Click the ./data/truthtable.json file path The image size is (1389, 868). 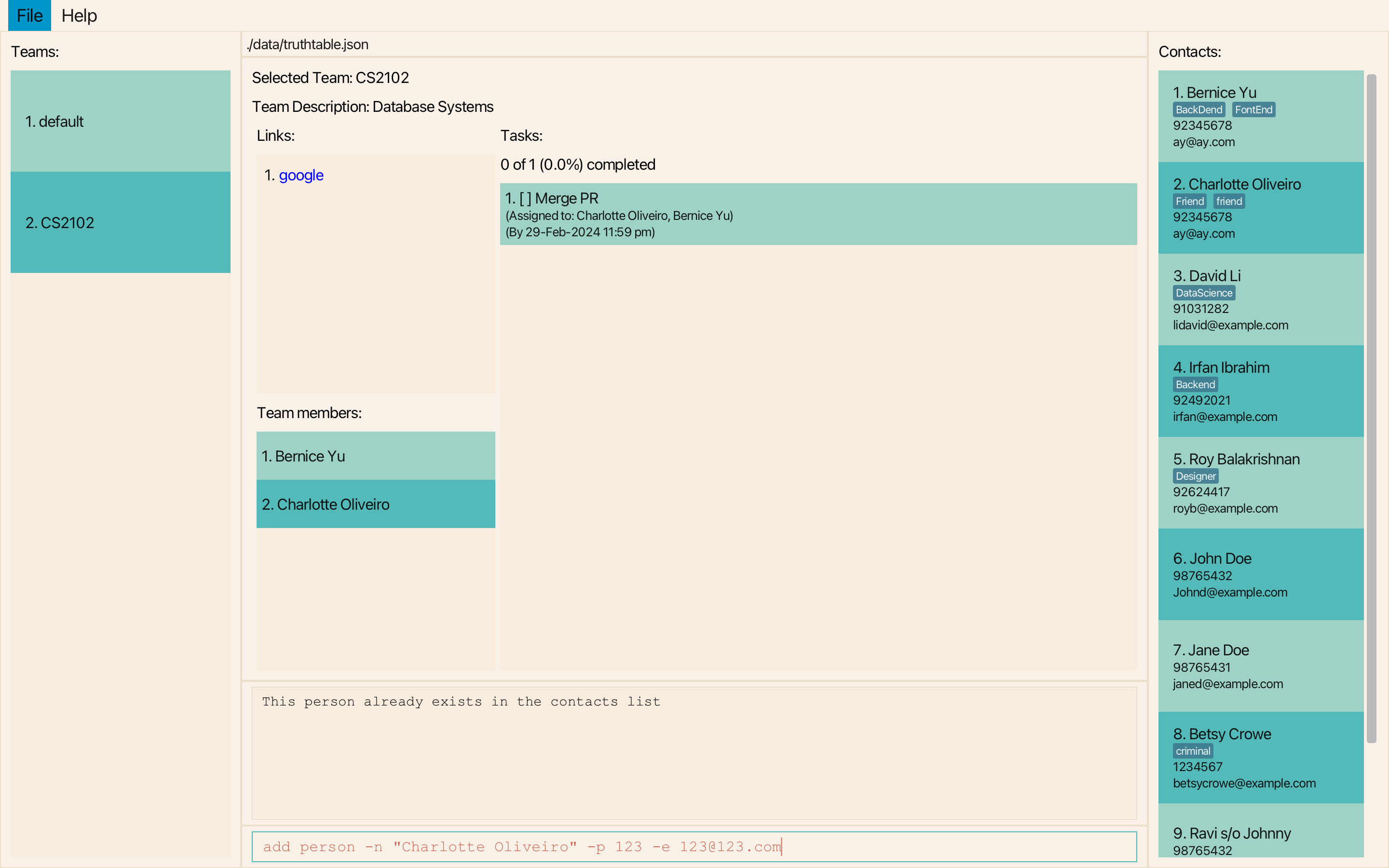(x=308, y=45)
